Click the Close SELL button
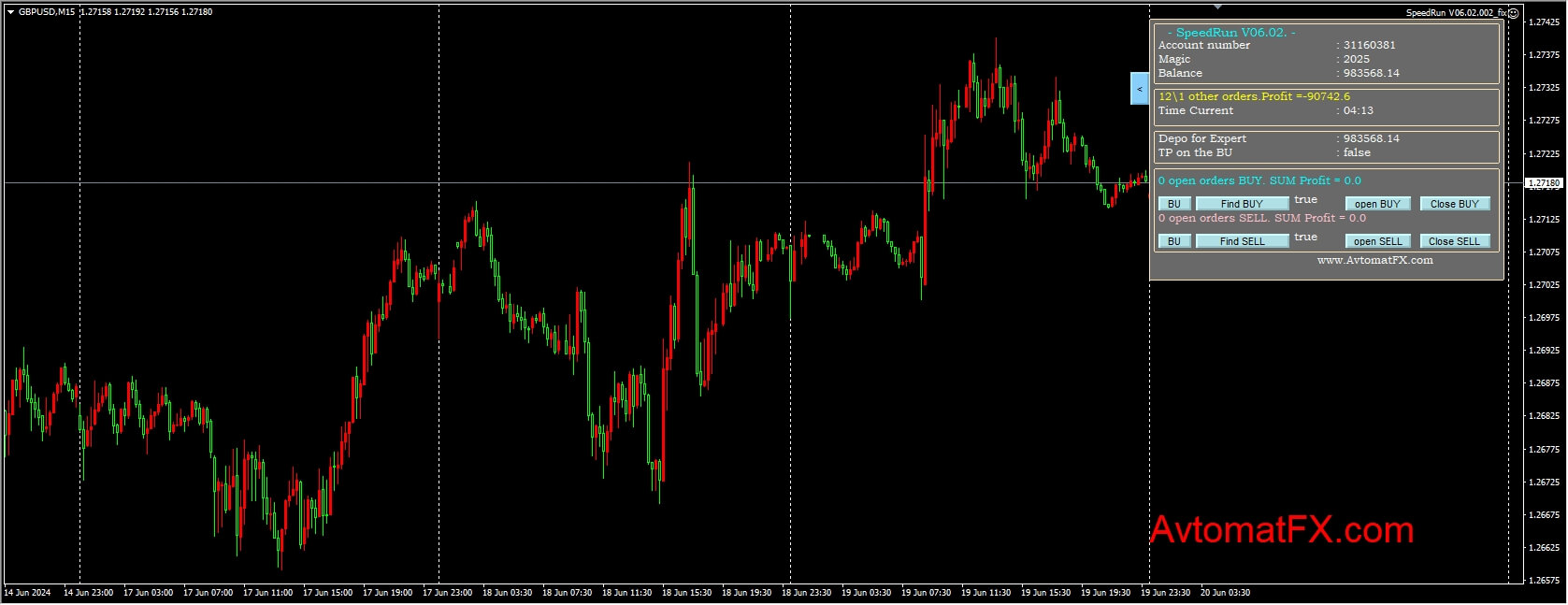The width and height of the screenshot is (1568, 605). [1454, 241]
